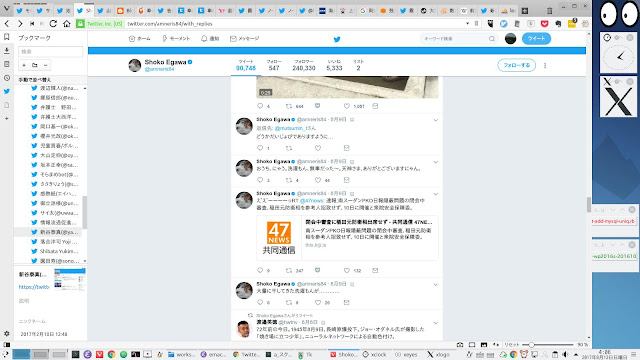Open the History panel clock icon

point(7,78)
